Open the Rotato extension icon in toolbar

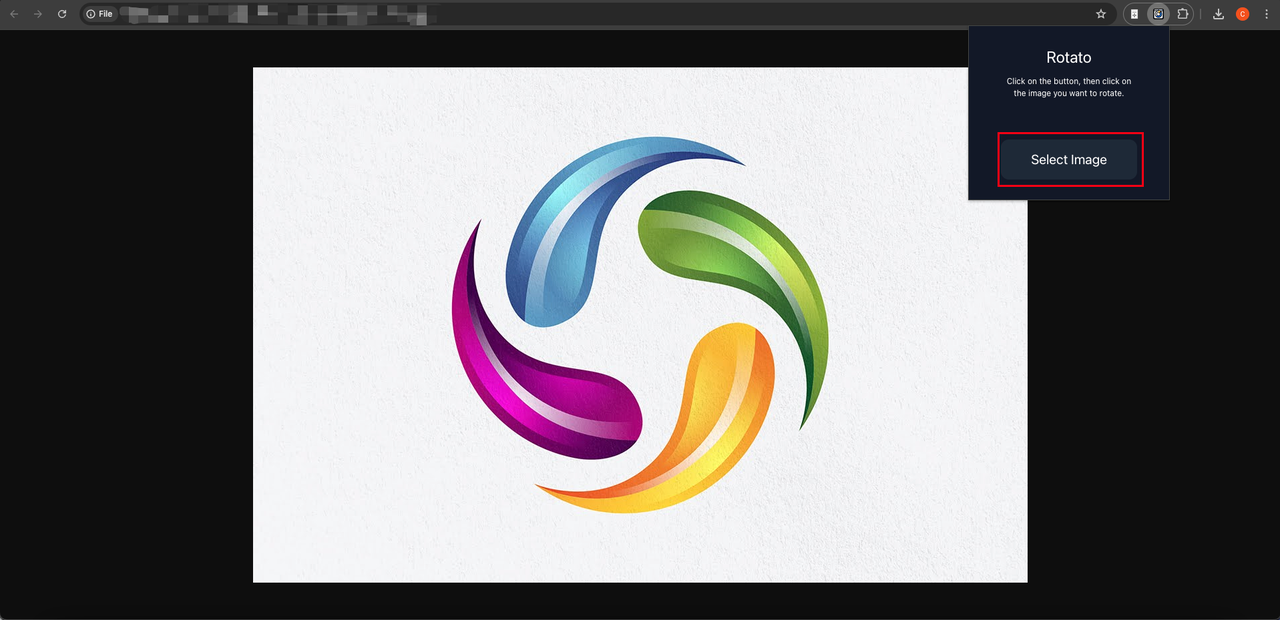[x=1158, y=14]
